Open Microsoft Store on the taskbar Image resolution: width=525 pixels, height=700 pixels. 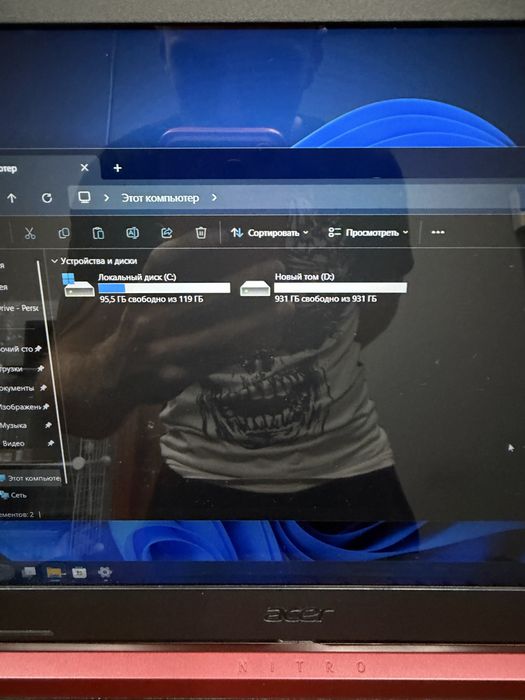(x=79, y=572)
